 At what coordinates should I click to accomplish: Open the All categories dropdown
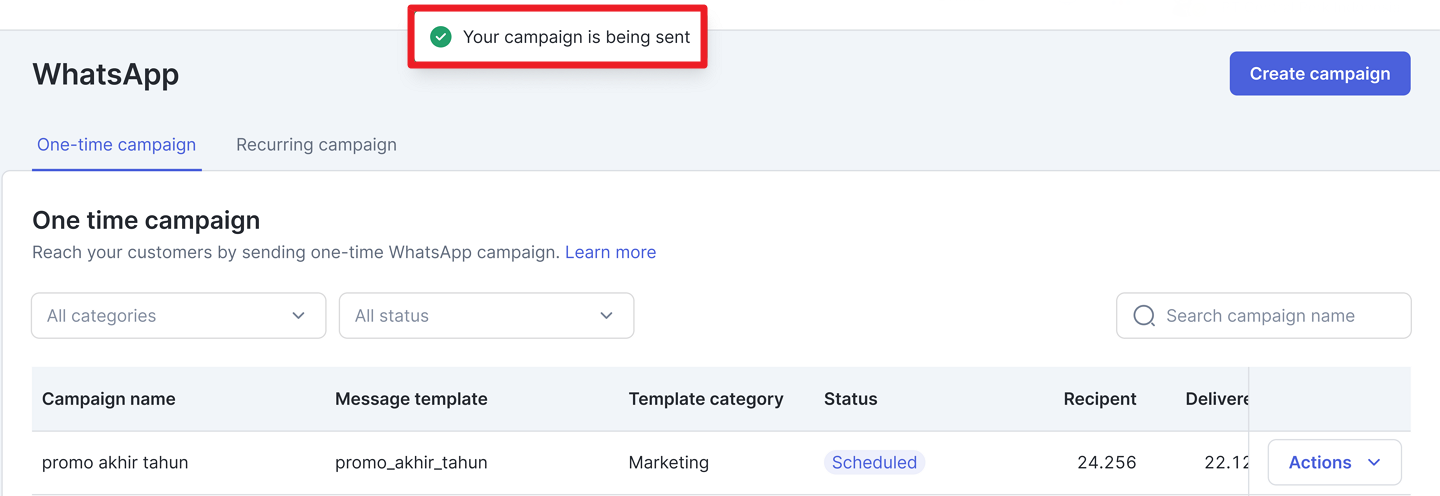(179, 316)
